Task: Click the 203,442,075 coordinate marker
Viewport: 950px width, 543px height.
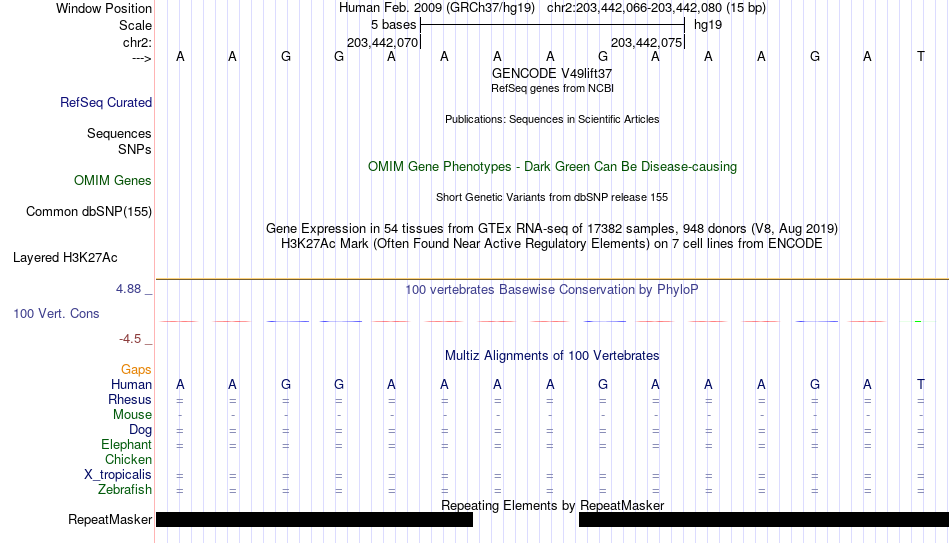Action: point(646,42)
